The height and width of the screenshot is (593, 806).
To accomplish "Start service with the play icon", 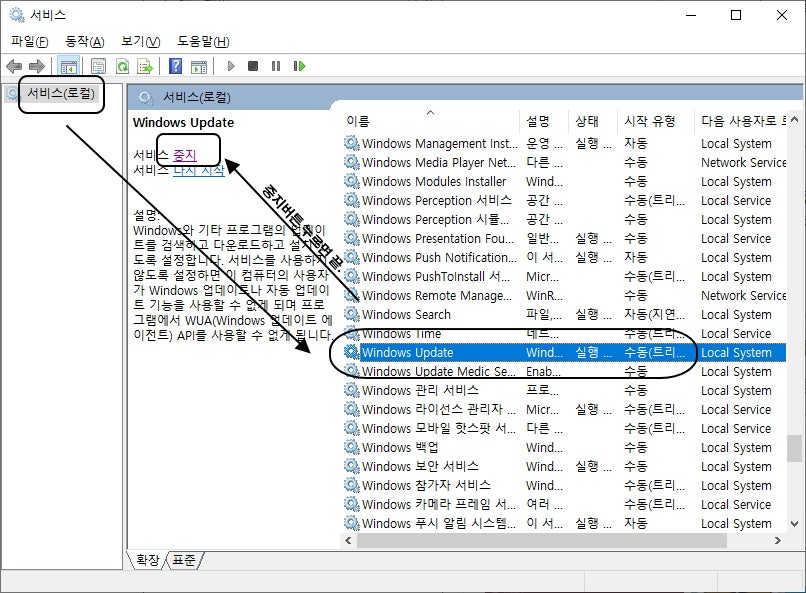I will [x=231, y=66].
